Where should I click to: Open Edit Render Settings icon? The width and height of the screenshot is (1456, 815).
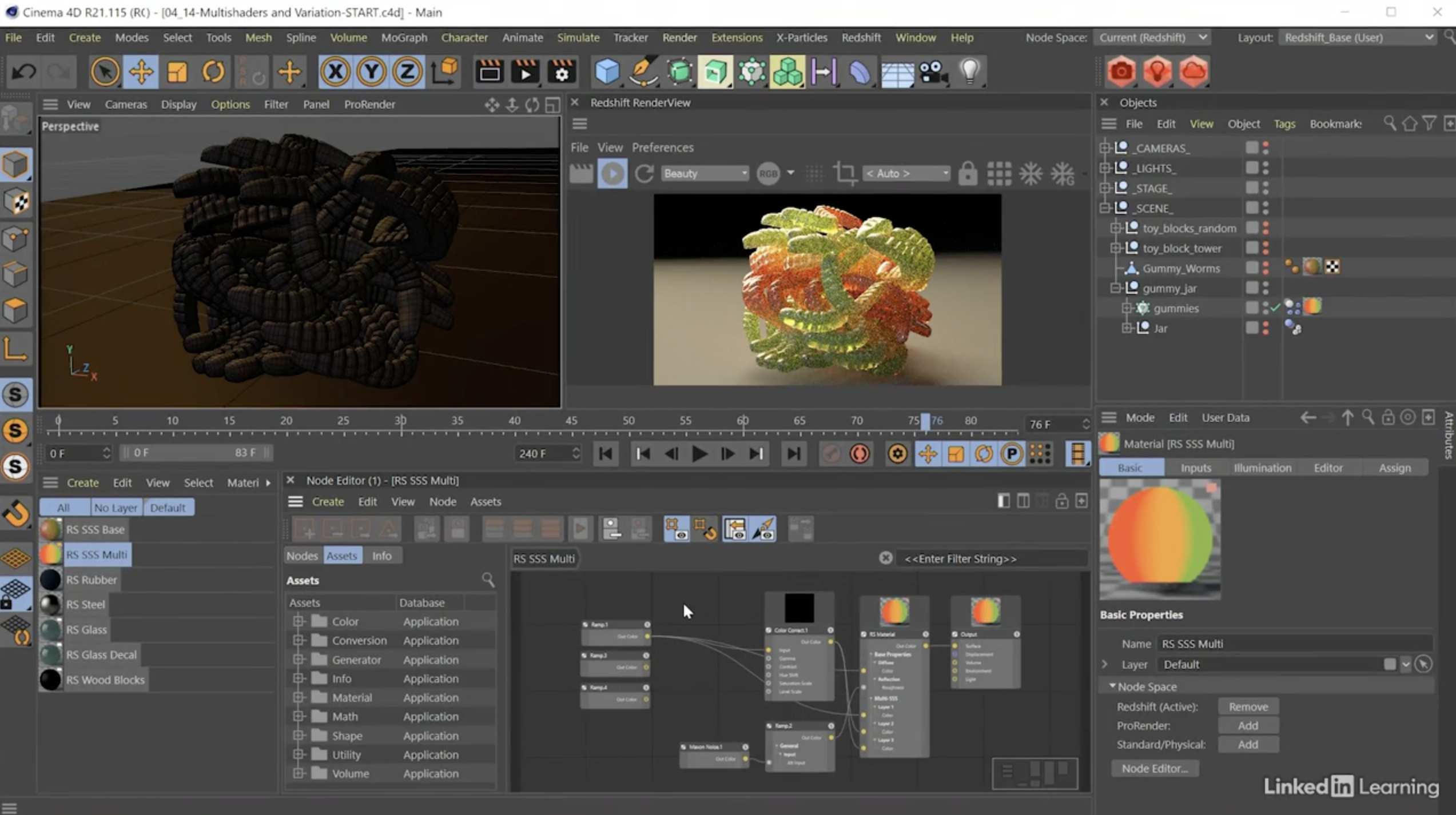point(562,72)
